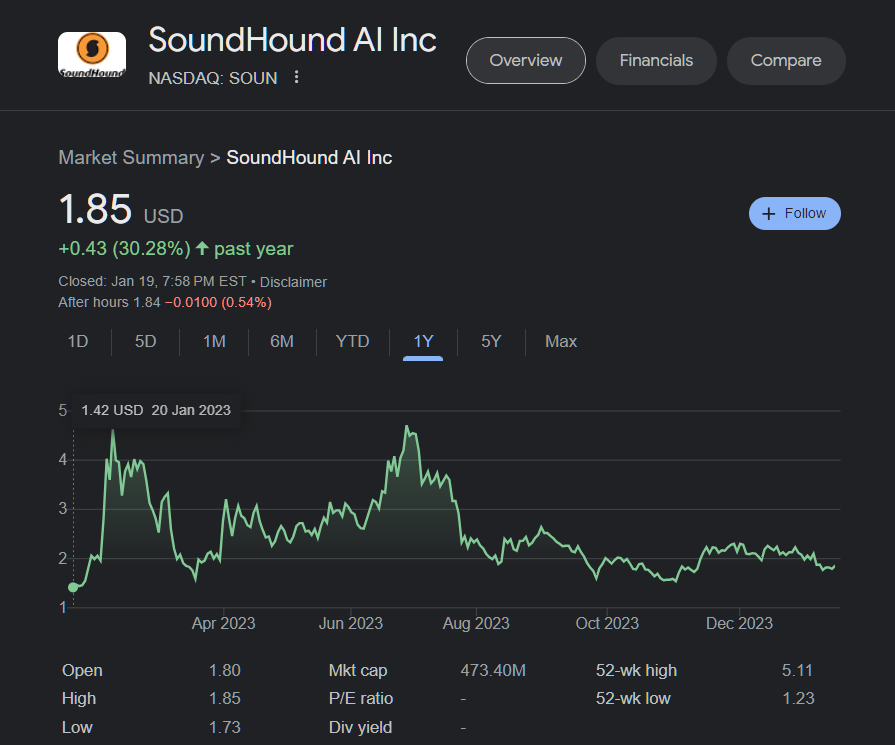895x745 pixels.
Task: Click the 1.42 USD 20 Jan 2023 tooltip
Action: pos(156,410)
